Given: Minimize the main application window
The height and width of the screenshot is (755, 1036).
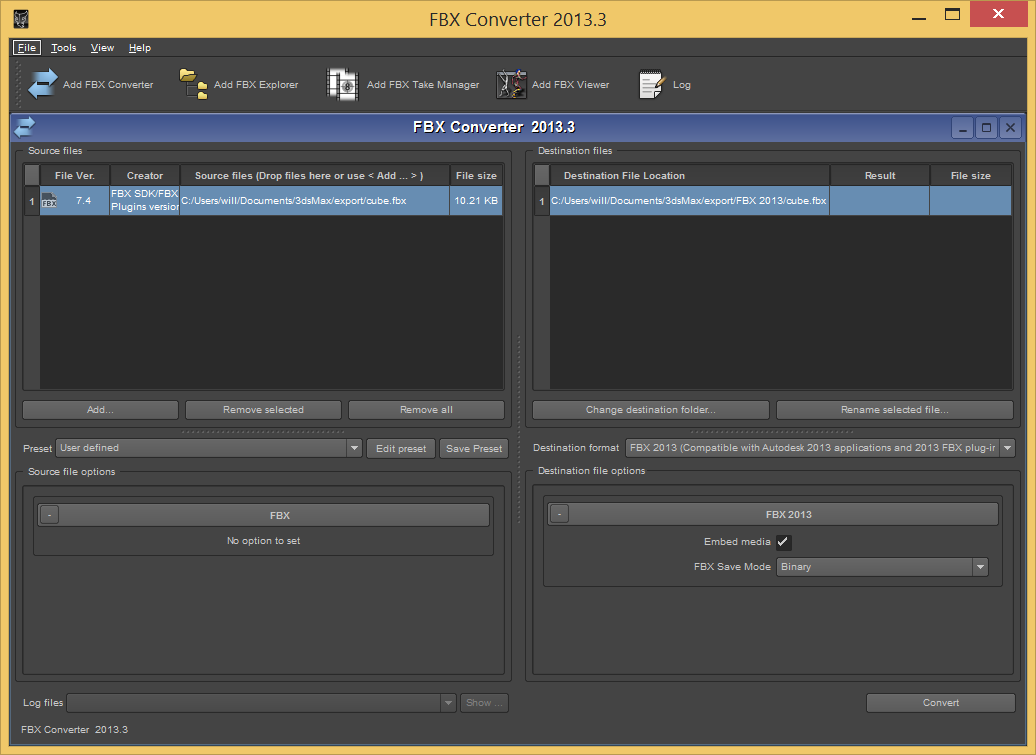Looking at the screenshot, I should tap(918, 18).
